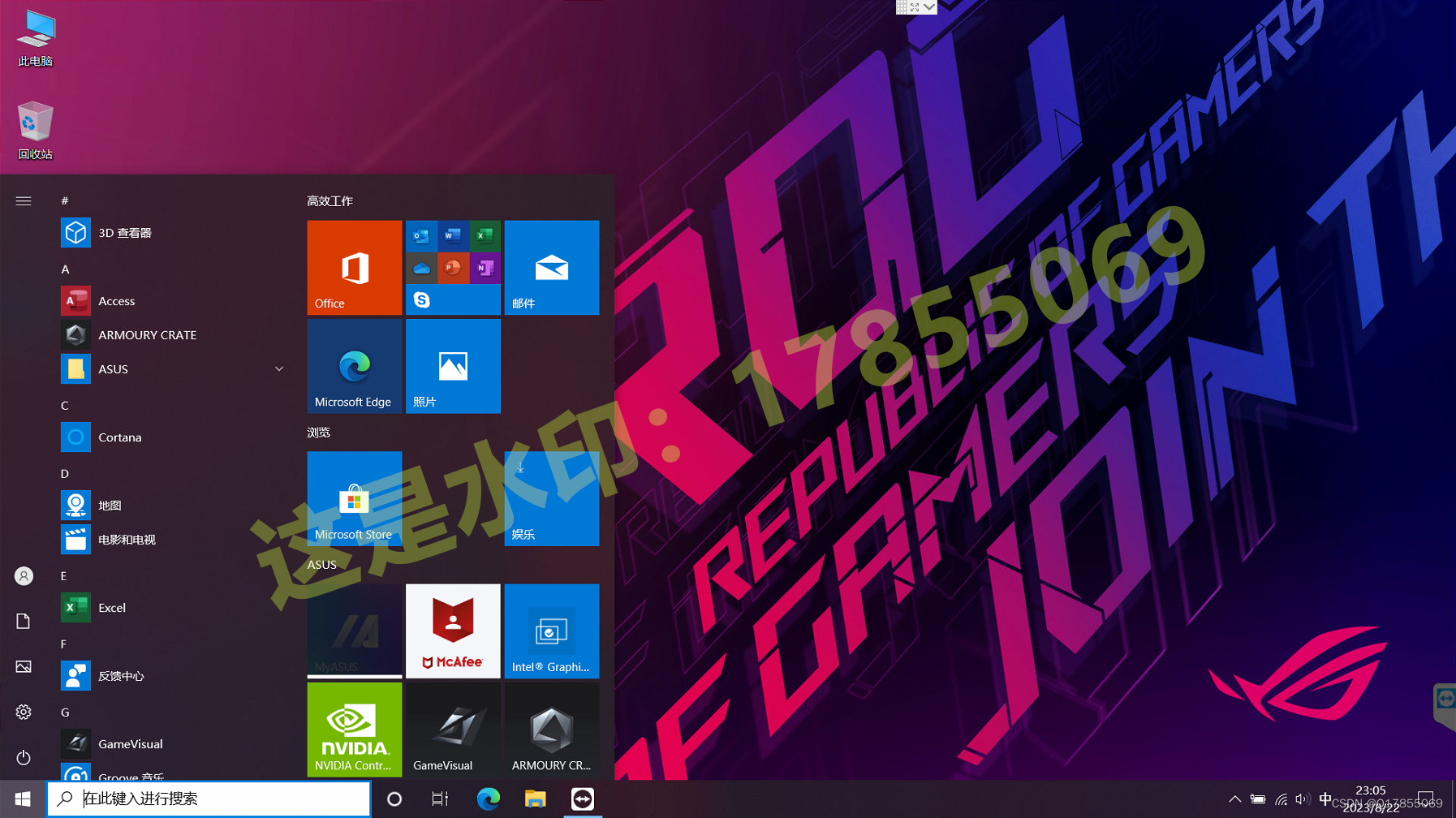Click the letter G section header
1456x818 pixels.
(x=65, y=713)
